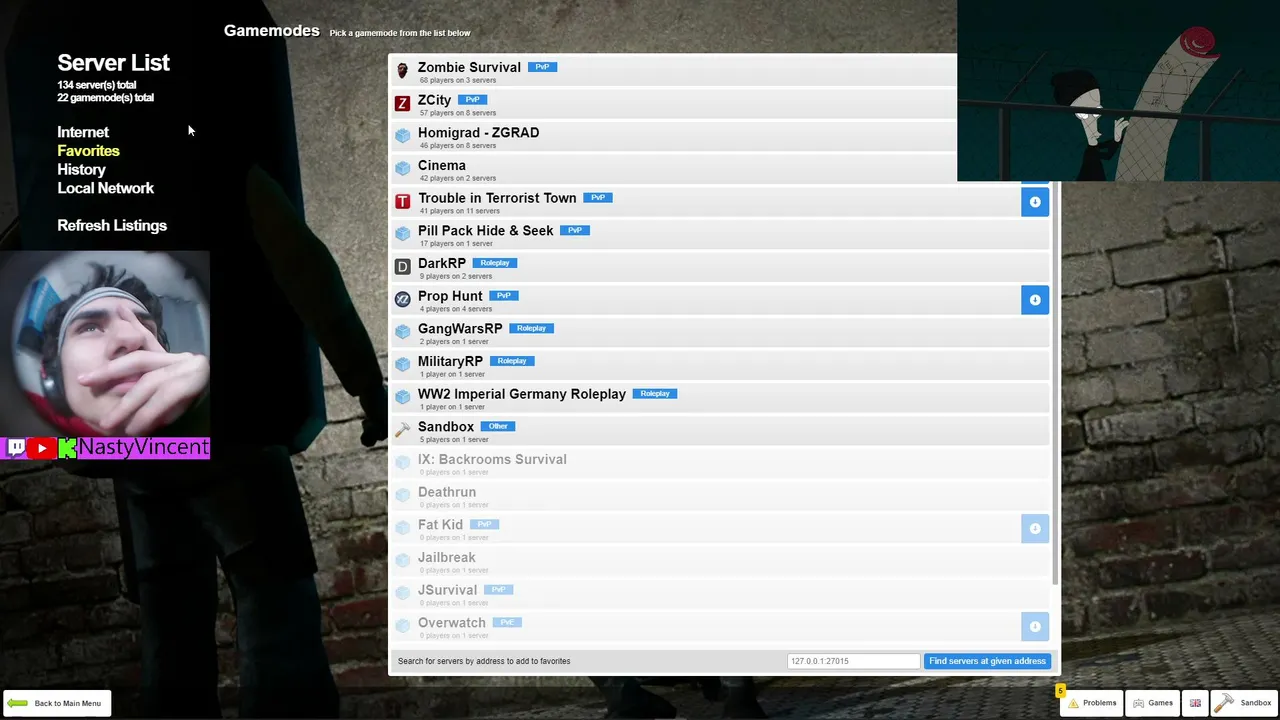
Task: Click the Cinema gamemode cube icon
Action: point(402,169)
